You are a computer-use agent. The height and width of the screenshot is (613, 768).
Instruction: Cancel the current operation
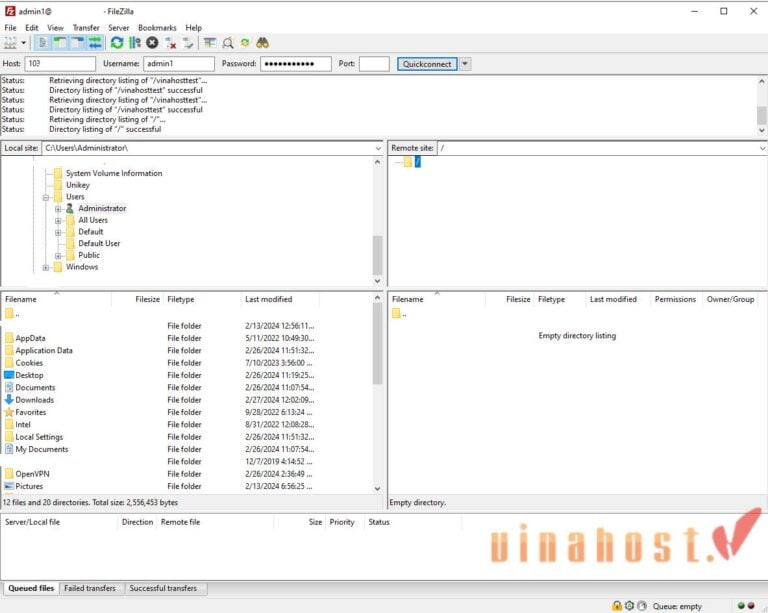152,43
